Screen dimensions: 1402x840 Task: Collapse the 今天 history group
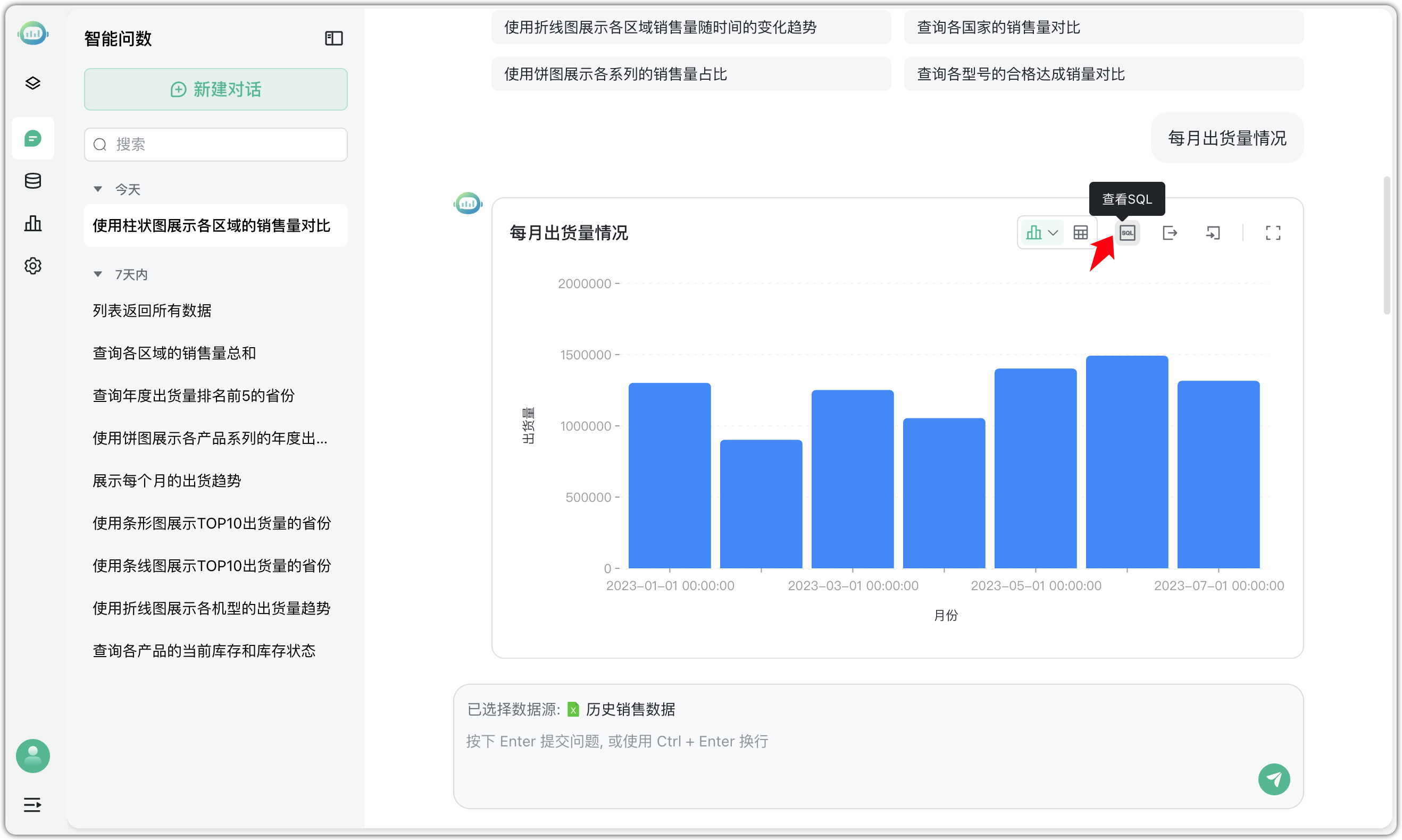(x=98, y=189)
